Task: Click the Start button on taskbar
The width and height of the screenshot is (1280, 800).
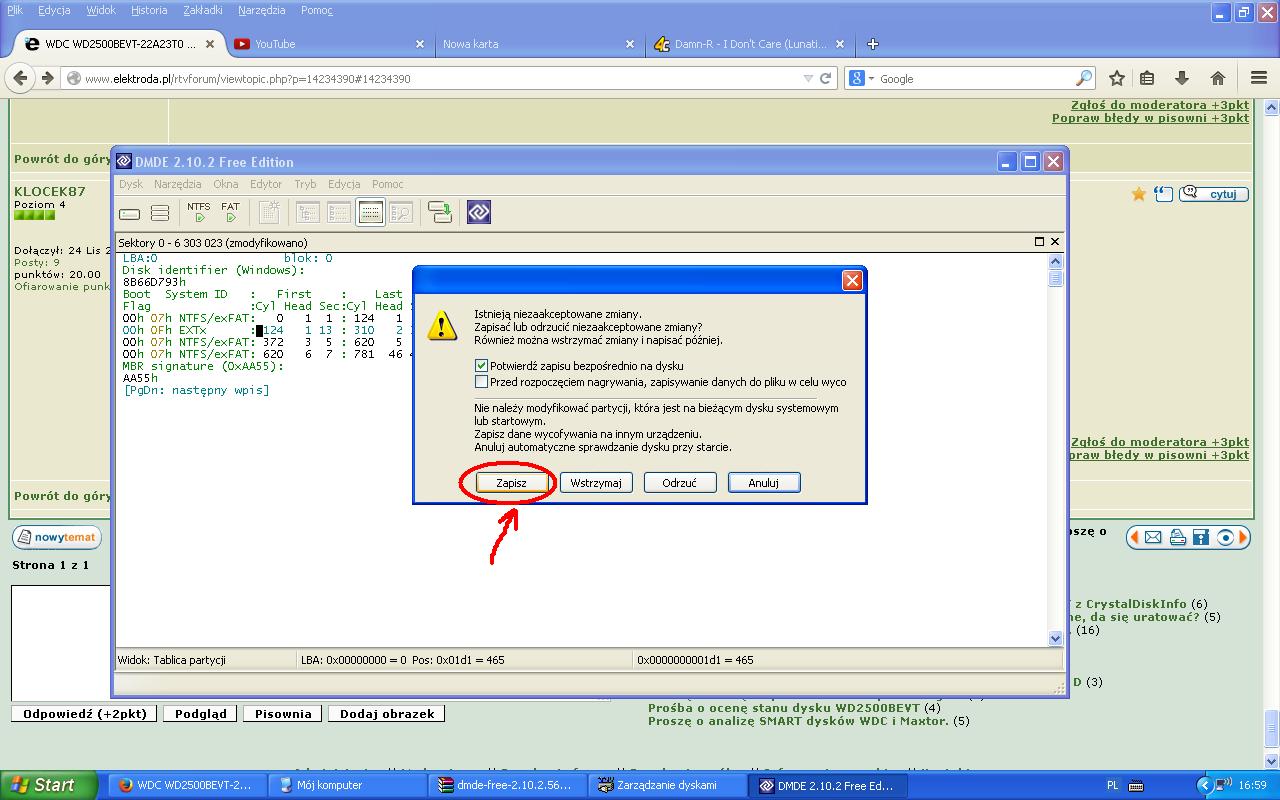Action: click(x=49, y=785)
